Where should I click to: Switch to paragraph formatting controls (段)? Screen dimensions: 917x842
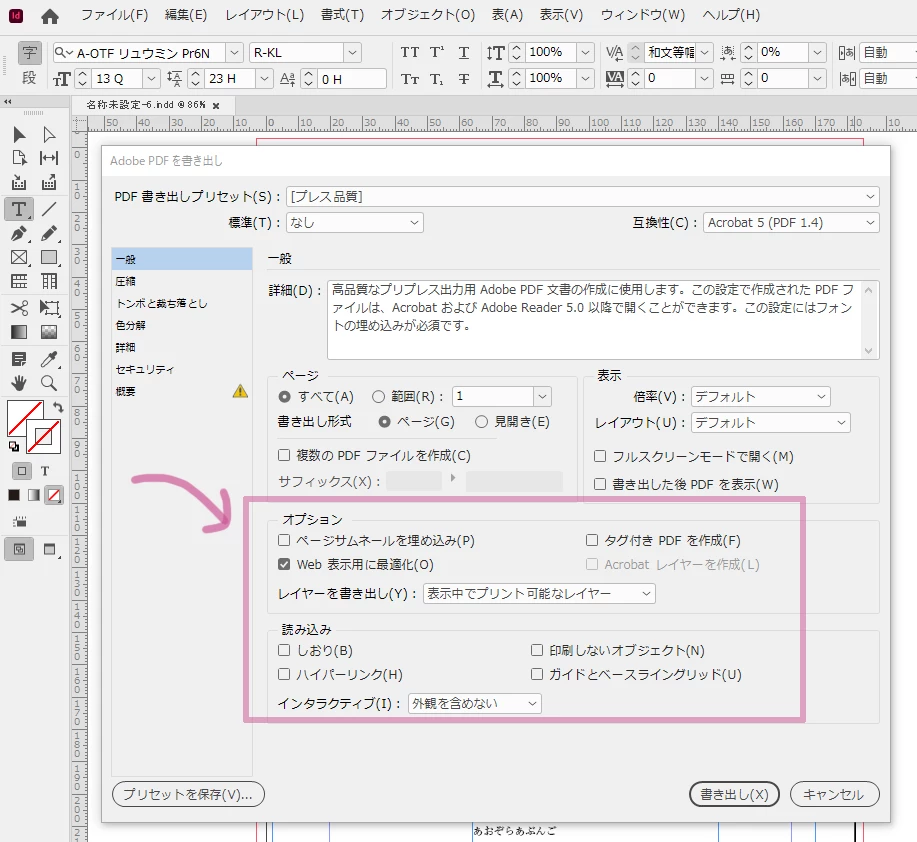pyautogui.click(x=29, y=78)
